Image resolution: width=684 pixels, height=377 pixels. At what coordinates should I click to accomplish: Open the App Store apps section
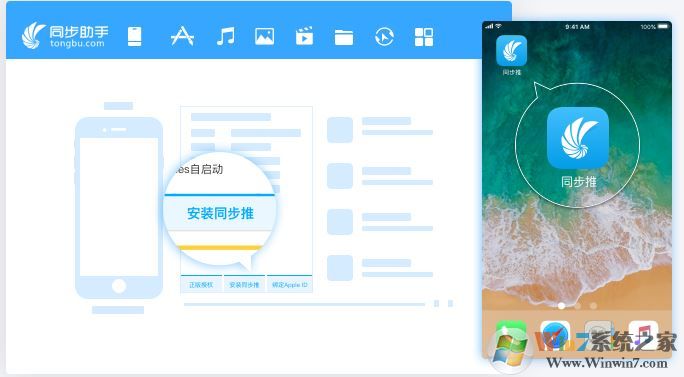[182, 36]
